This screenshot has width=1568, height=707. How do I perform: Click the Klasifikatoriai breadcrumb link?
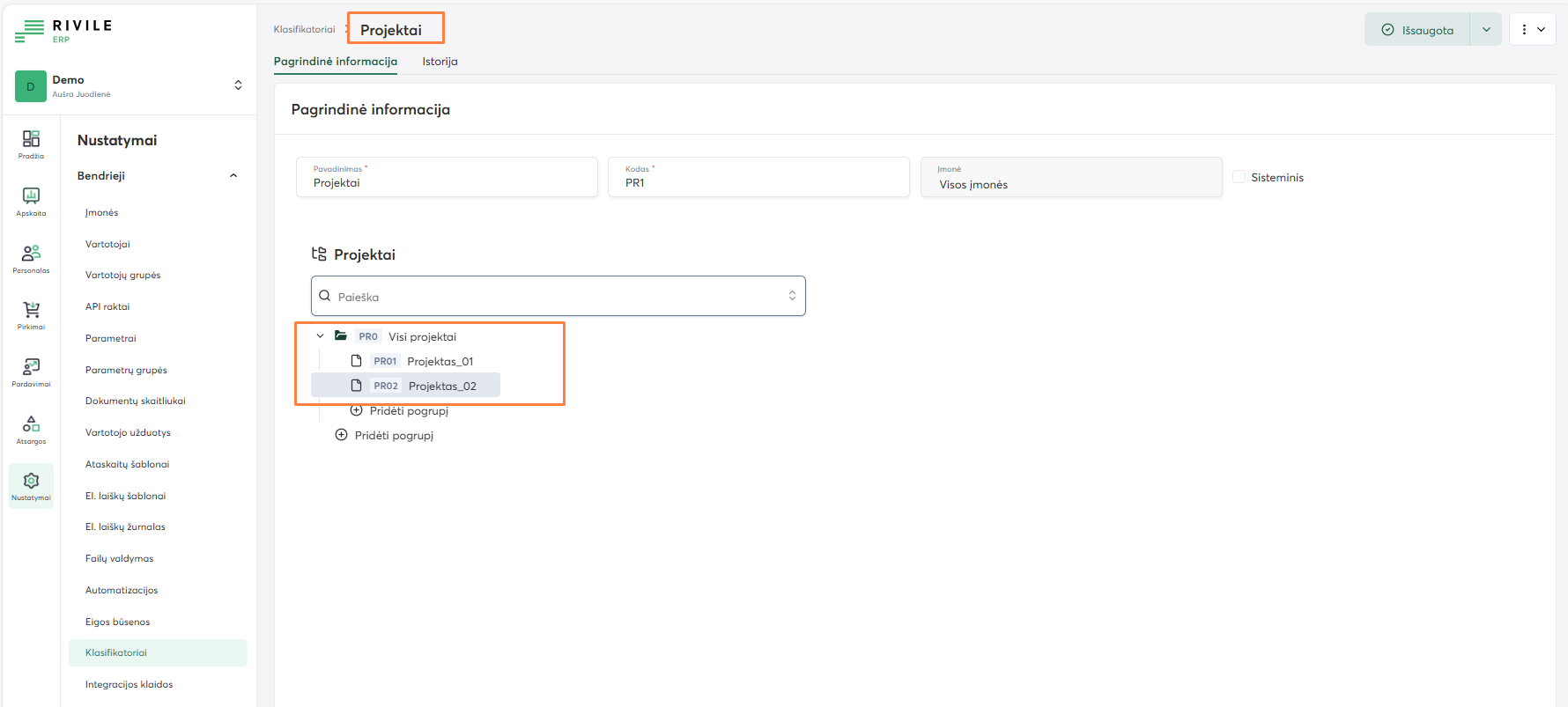pos(304,30)
